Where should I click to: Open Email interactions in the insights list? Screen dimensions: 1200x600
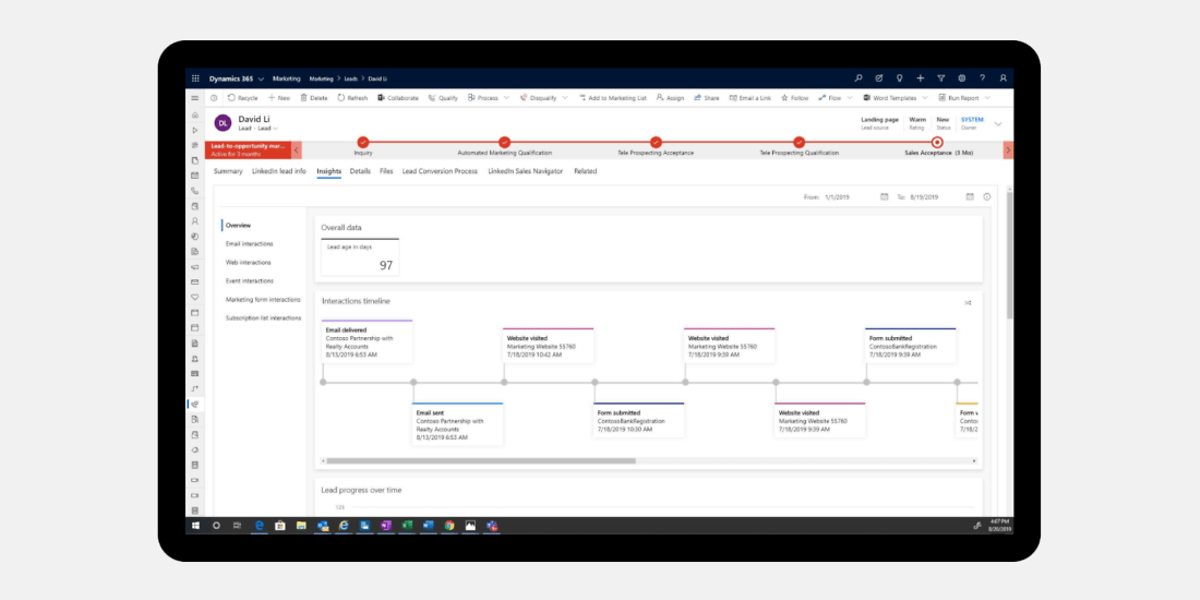tap(249, 244)
